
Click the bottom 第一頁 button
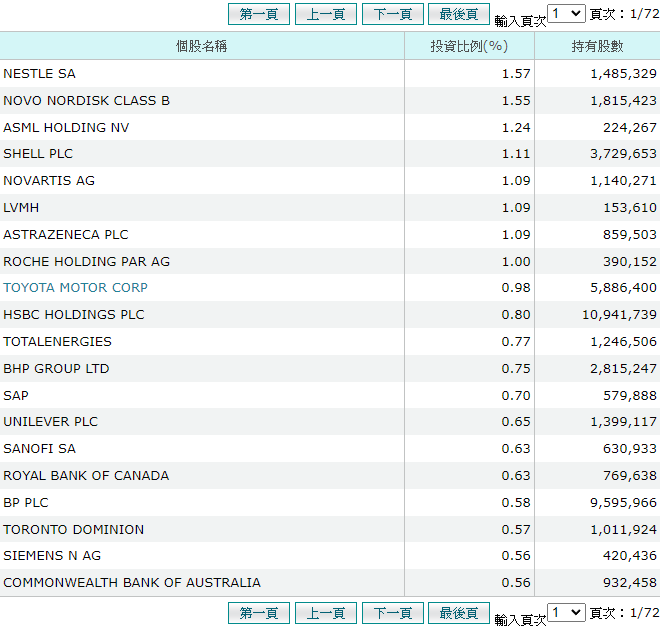coord(259,613)
